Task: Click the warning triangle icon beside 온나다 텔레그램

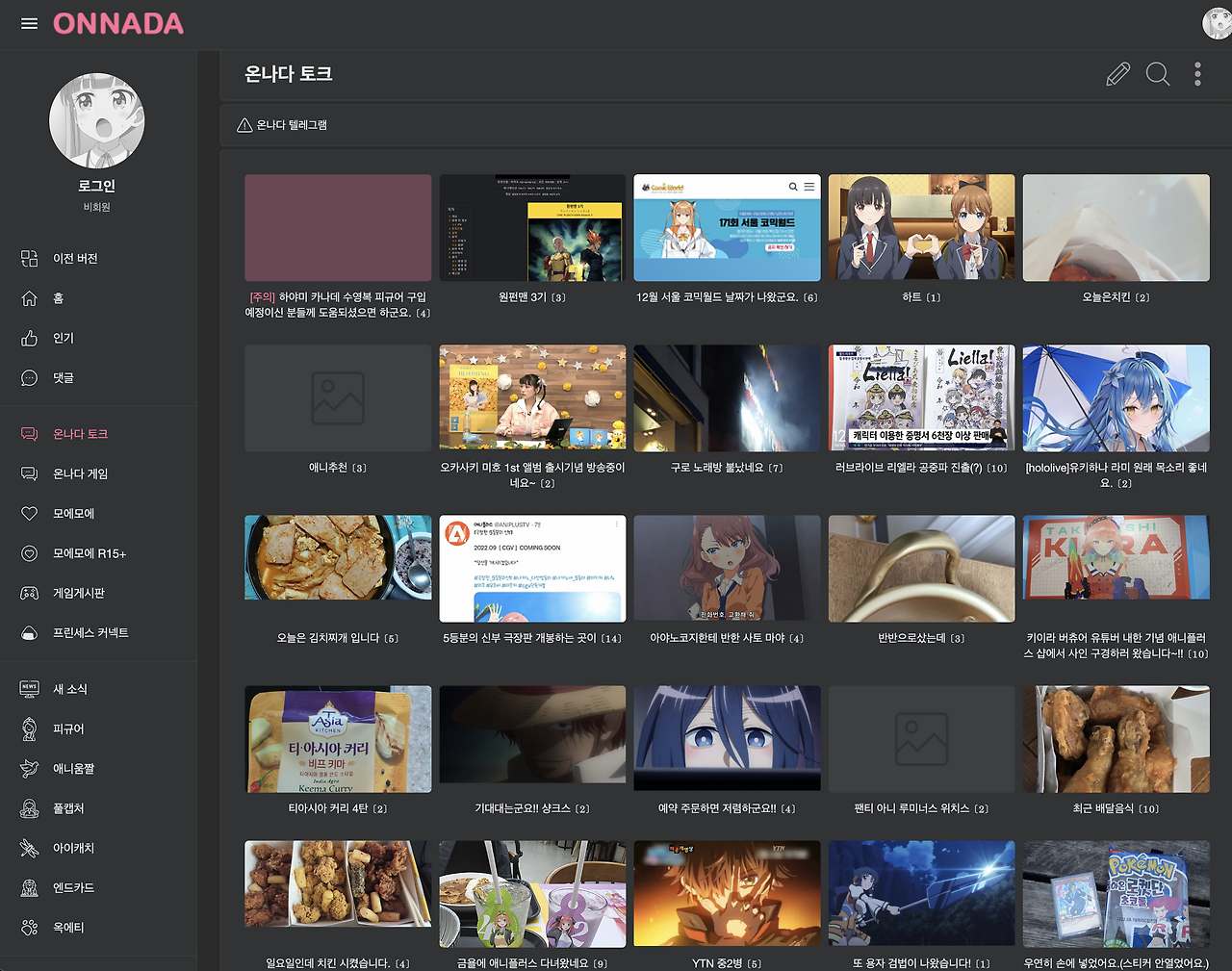Action: coord(244,125)
